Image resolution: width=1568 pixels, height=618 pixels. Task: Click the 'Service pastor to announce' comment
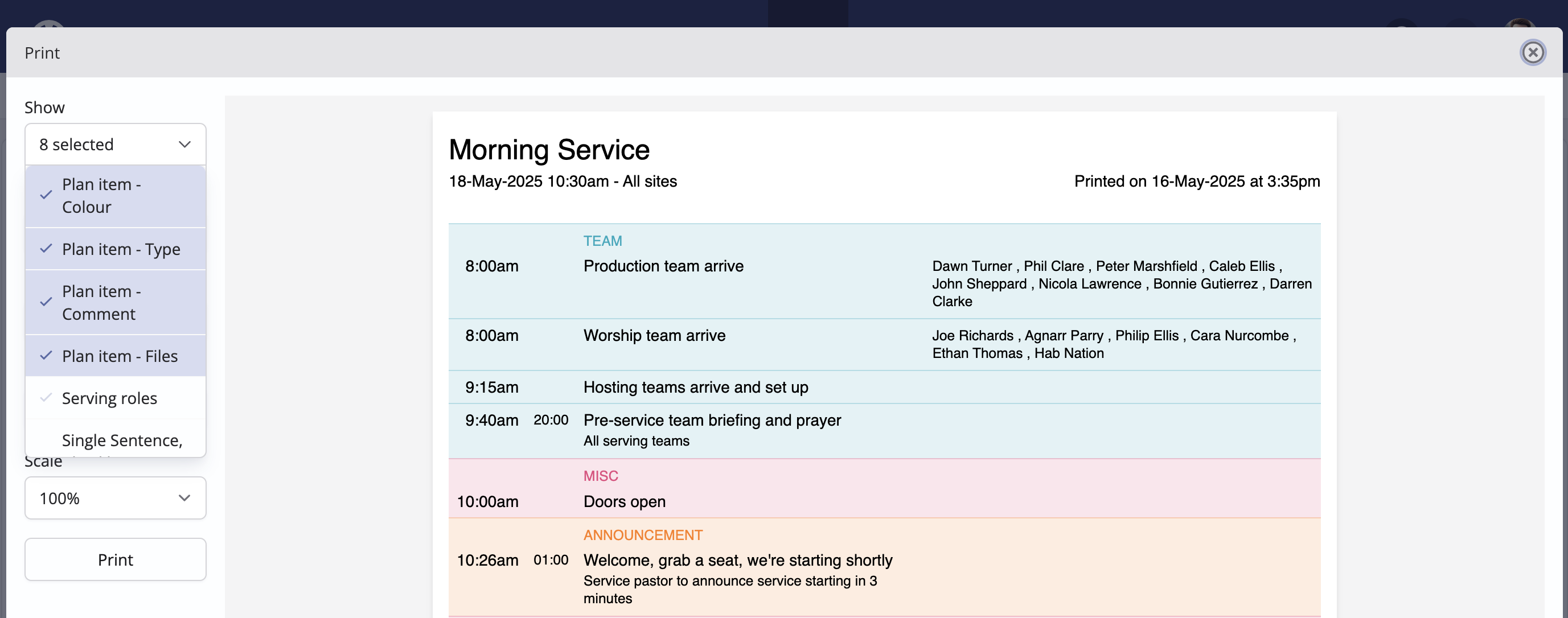point(730,589)
